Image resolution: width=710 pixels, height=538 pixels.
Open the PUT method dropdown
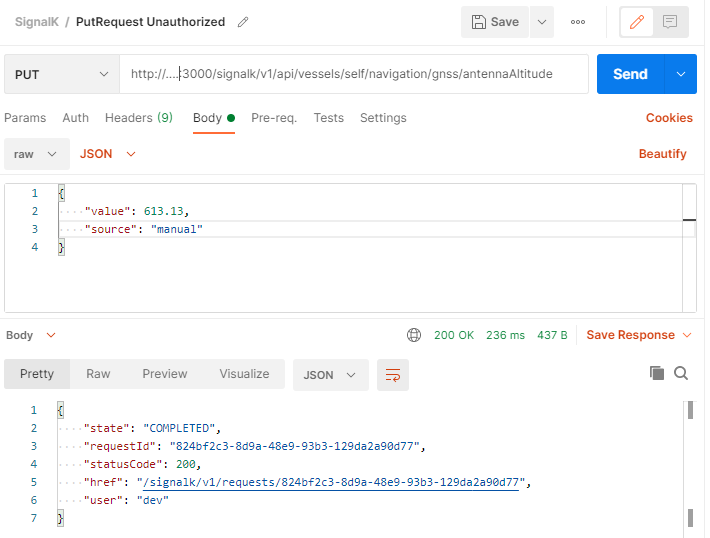tap(62, 74)
